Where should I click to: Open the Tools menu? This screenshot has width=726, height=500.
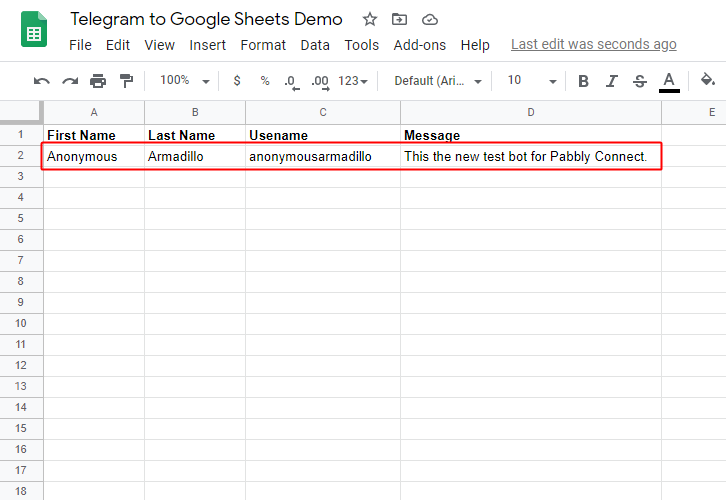coord(362,45)
